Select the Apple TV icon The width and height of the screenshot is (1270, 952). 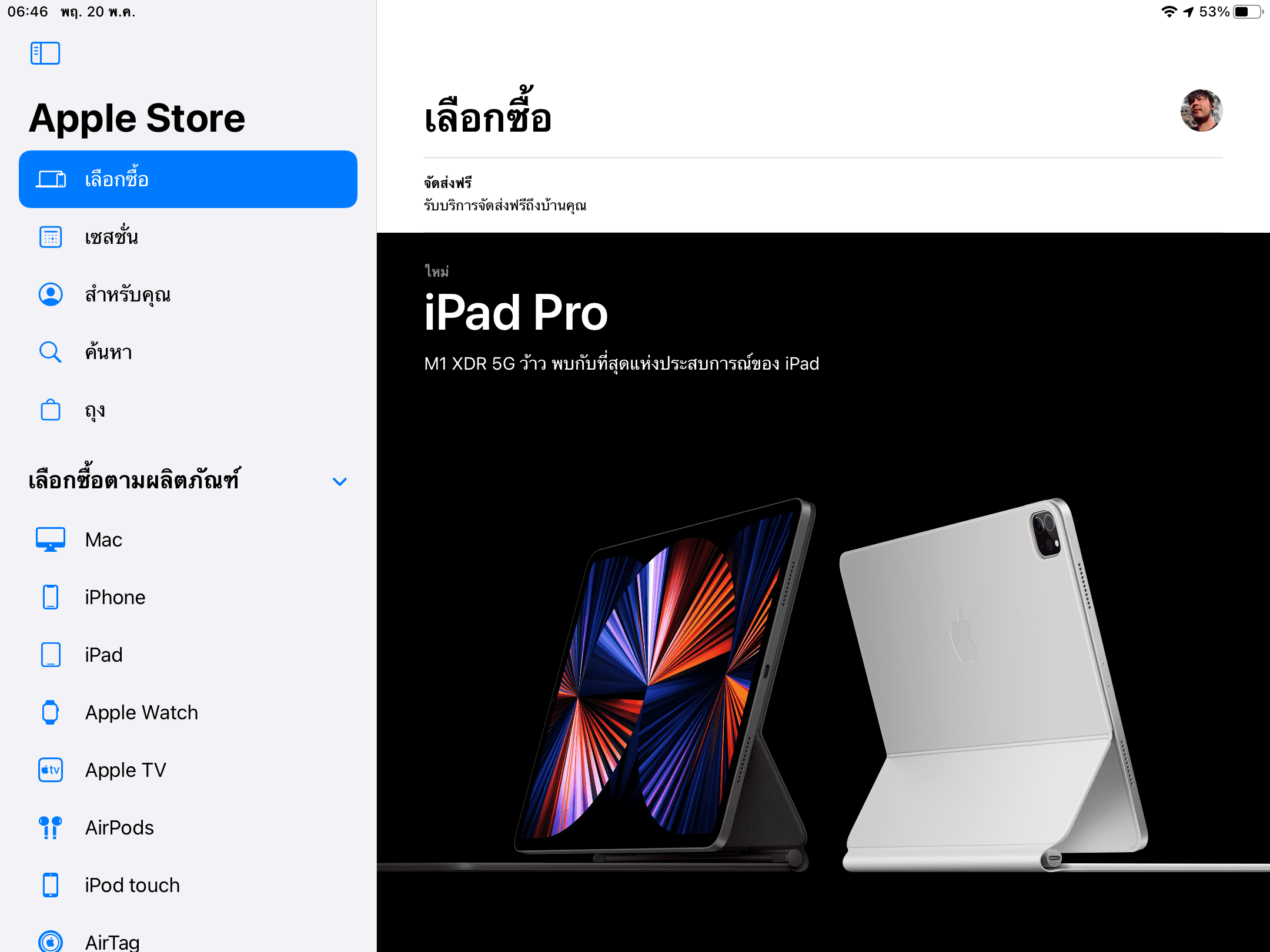(51, 769)
